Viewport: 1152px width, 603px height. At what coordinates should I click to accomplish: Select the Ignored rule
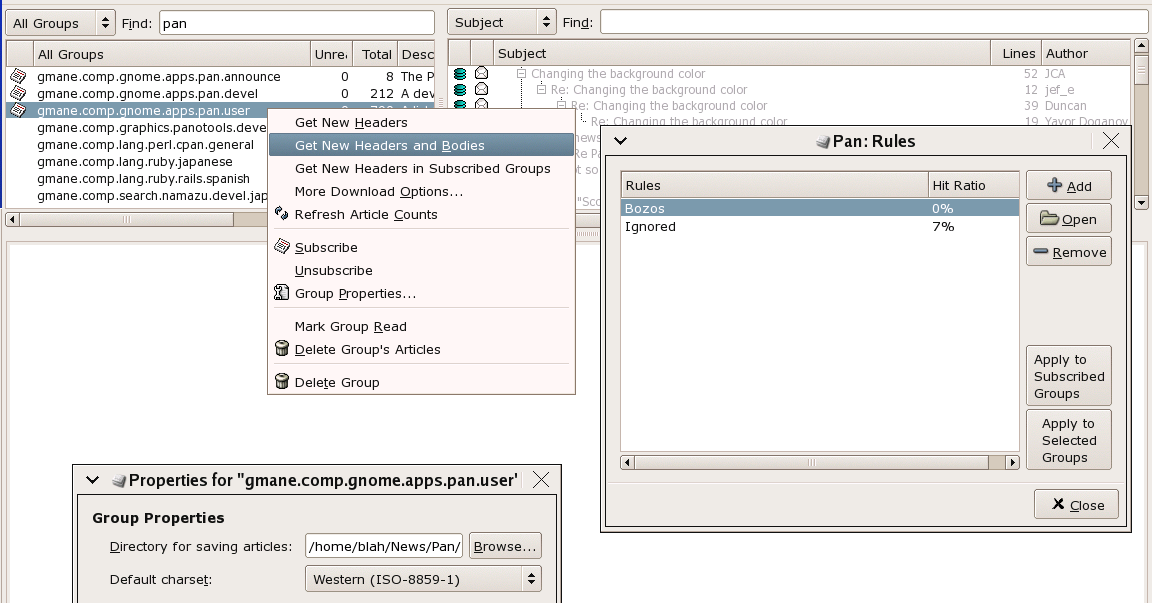(820, 226)
